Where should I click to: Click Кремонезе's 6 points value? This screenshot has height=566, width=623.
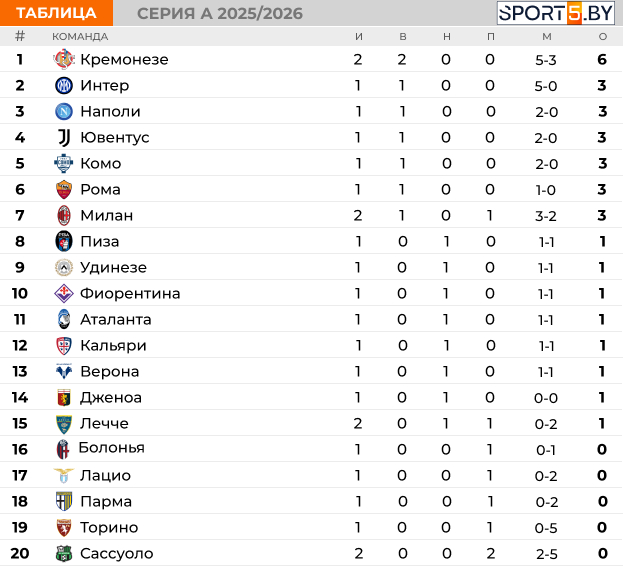pyautogui.click(x=602, y=60)
